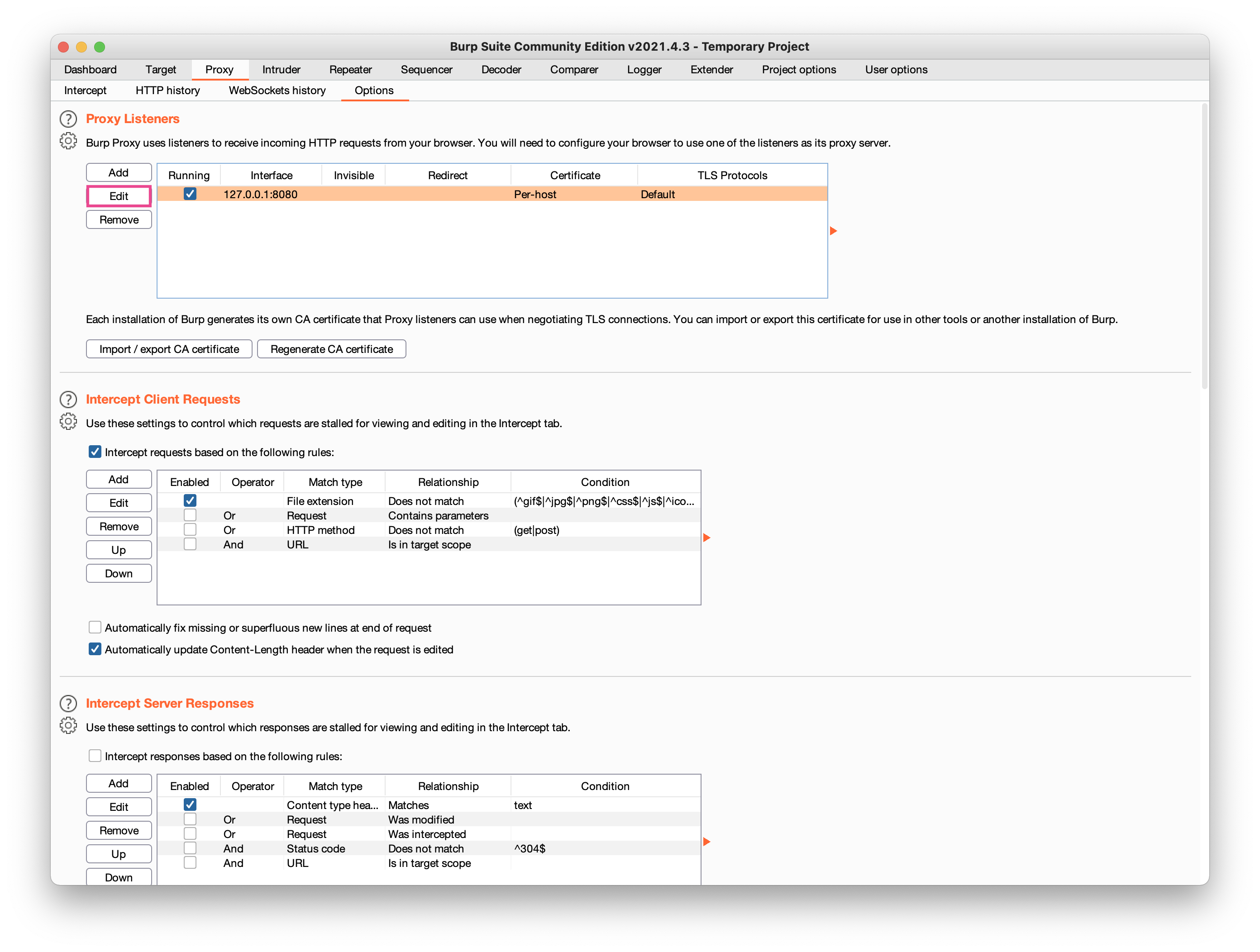Open the User options tab
Viewport: 1260px width, 952px height.
(896, 70)
